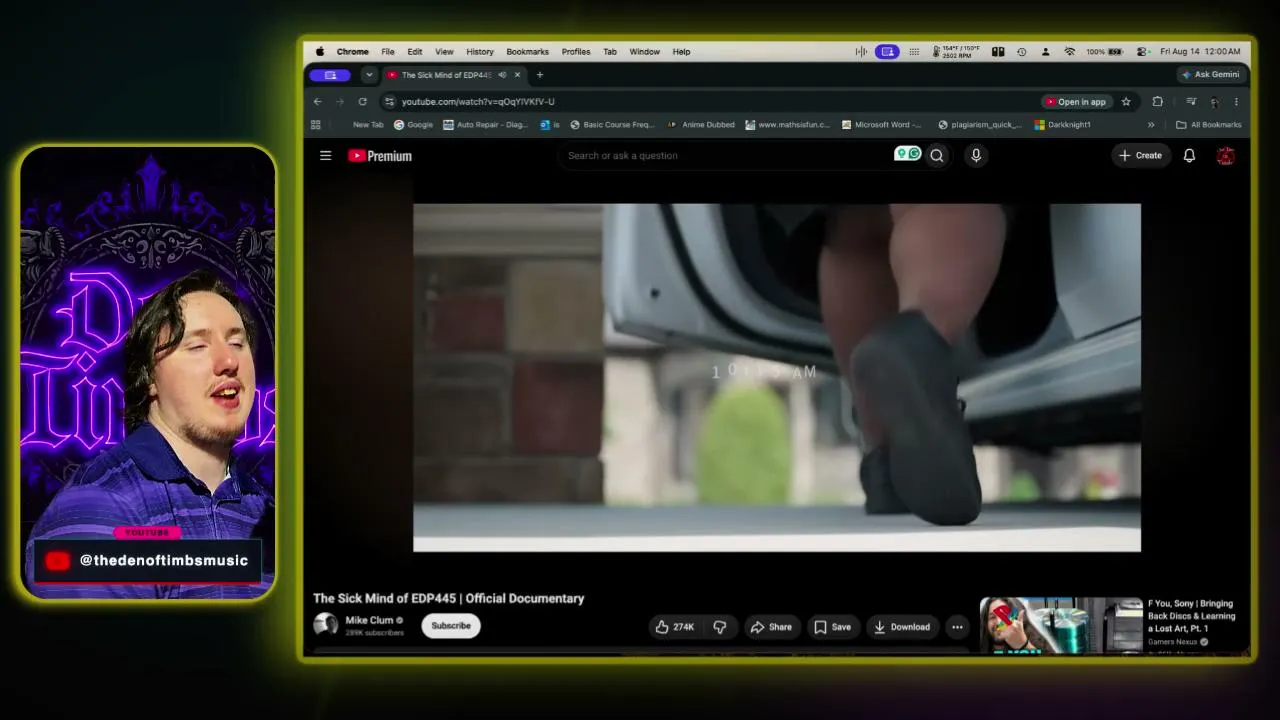The image size is (1280, 720).
Task: Close the Sick Mind of EDP445 tab
Action: 517,75
